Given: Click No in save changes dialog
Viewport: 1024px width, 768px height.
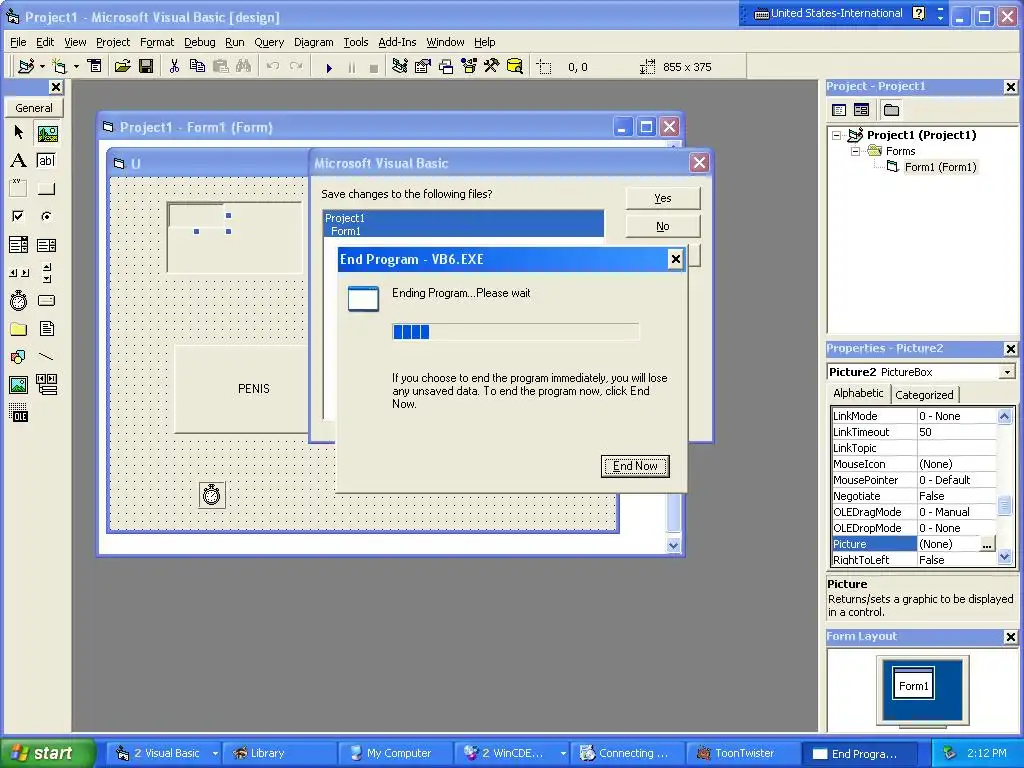Looking at the screenshot, I should click(x=663, y=226).
